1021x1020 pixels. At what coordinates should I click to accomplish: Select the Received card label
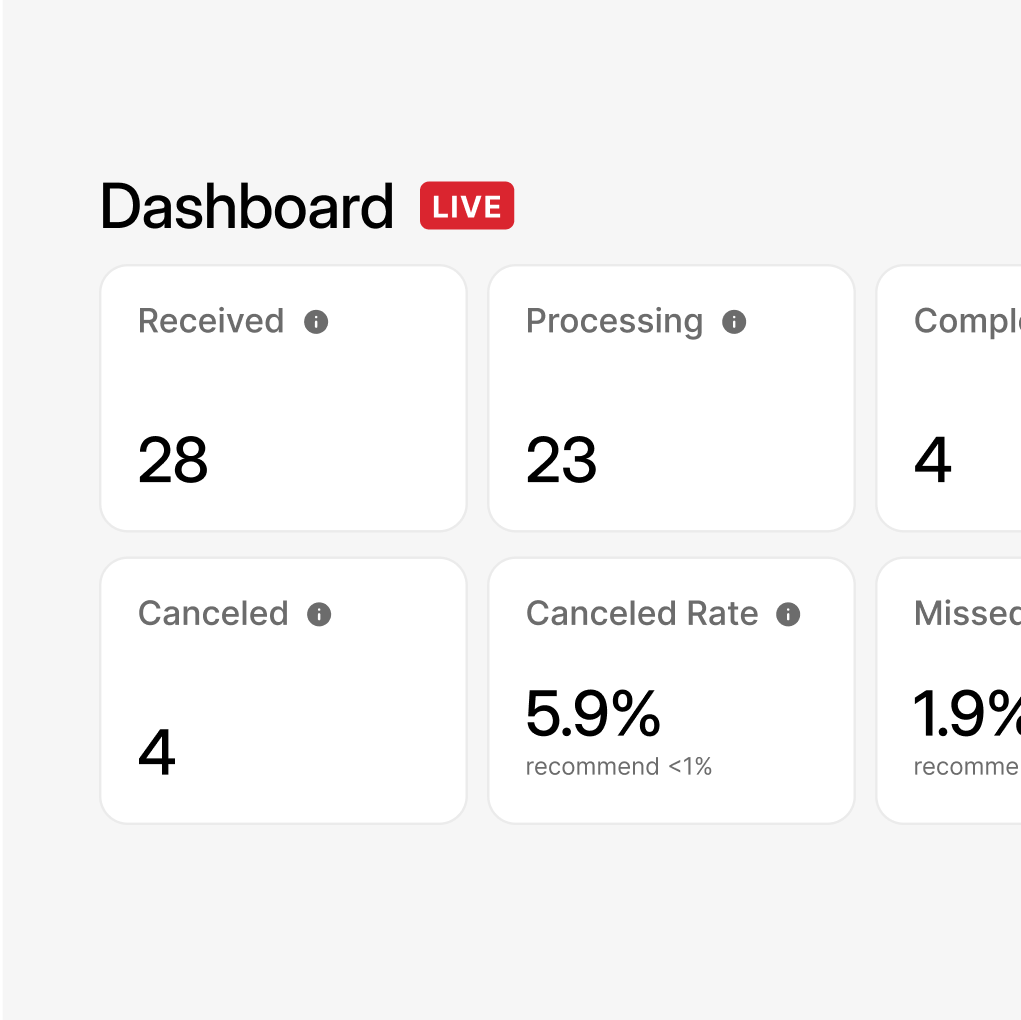point(211,321)
